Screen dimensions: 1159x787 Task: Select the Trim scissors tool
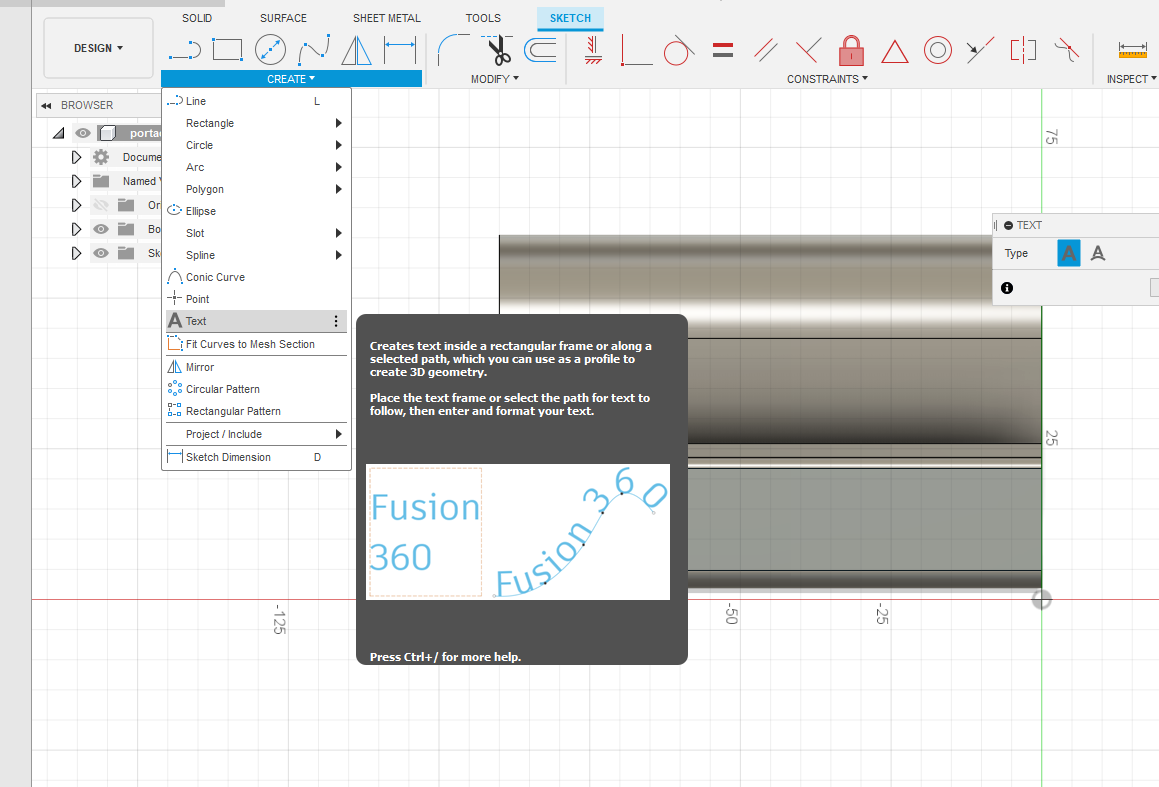pos(498,48)
